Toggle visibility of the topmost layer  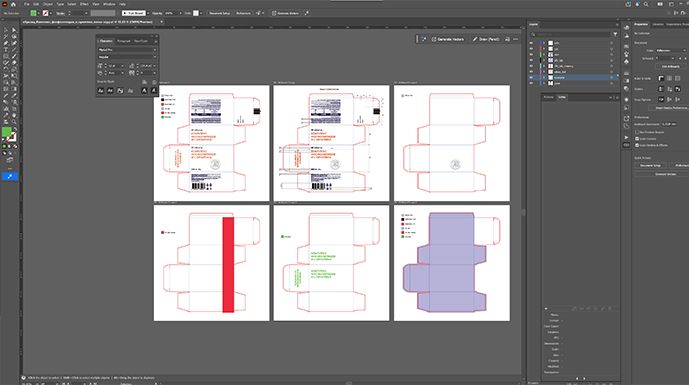point(531,43)
